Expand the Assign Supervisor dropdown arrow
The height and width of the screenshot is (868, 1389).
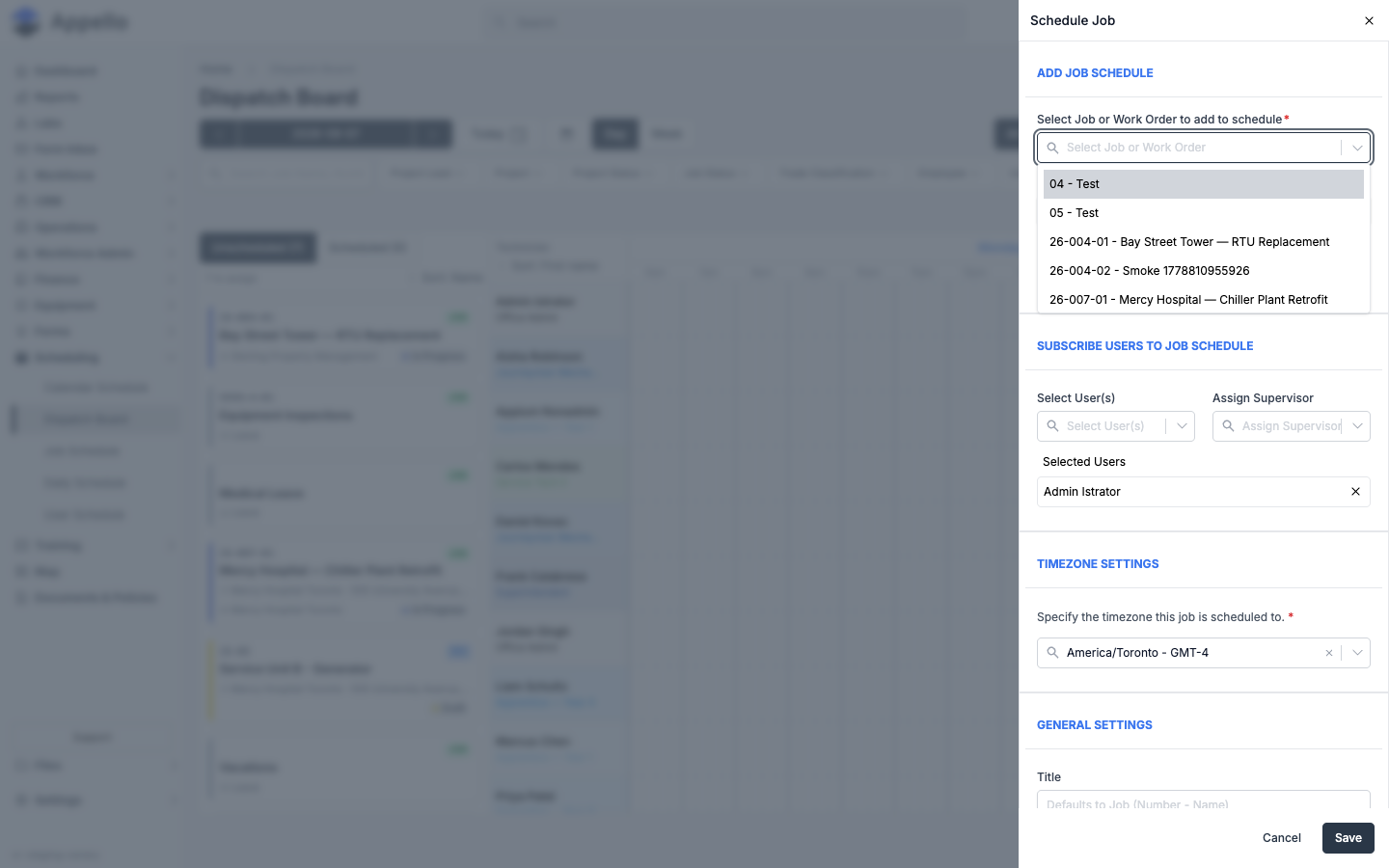[1357, 426]
